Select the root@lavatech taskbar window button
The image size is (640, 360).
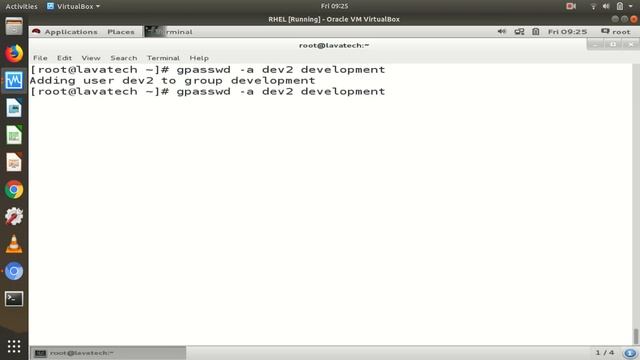tap(108, 353)
